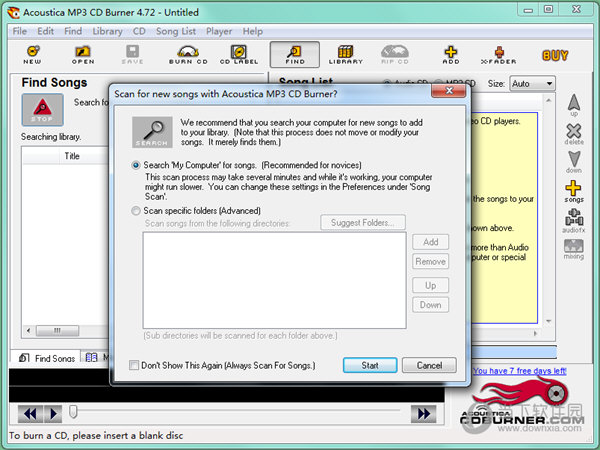The image size is (600, 450).
Task: Click the Rip CD toolbar icon
Action: tap(395, 55)
